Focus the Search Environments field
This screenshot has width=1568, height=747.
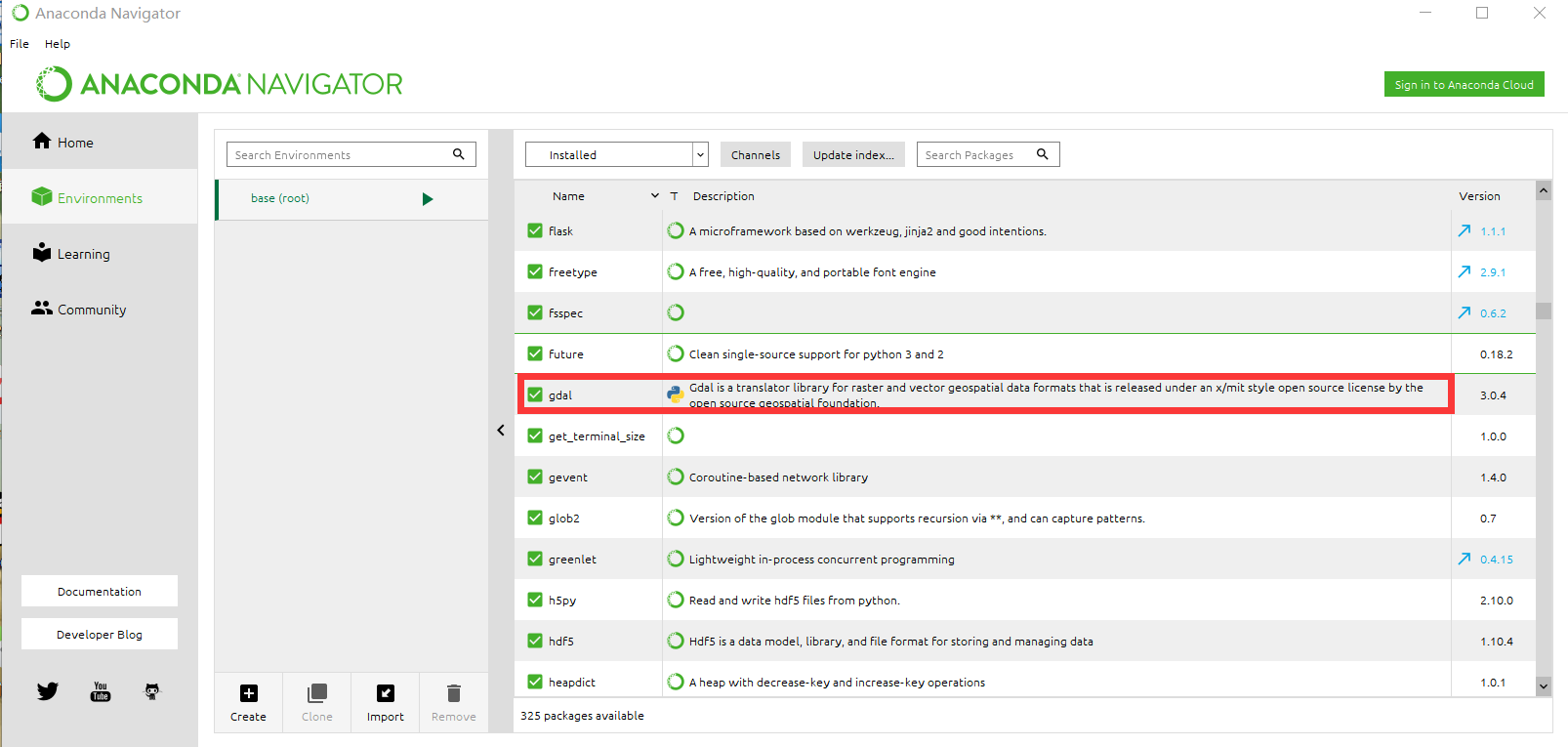(351, 154)
